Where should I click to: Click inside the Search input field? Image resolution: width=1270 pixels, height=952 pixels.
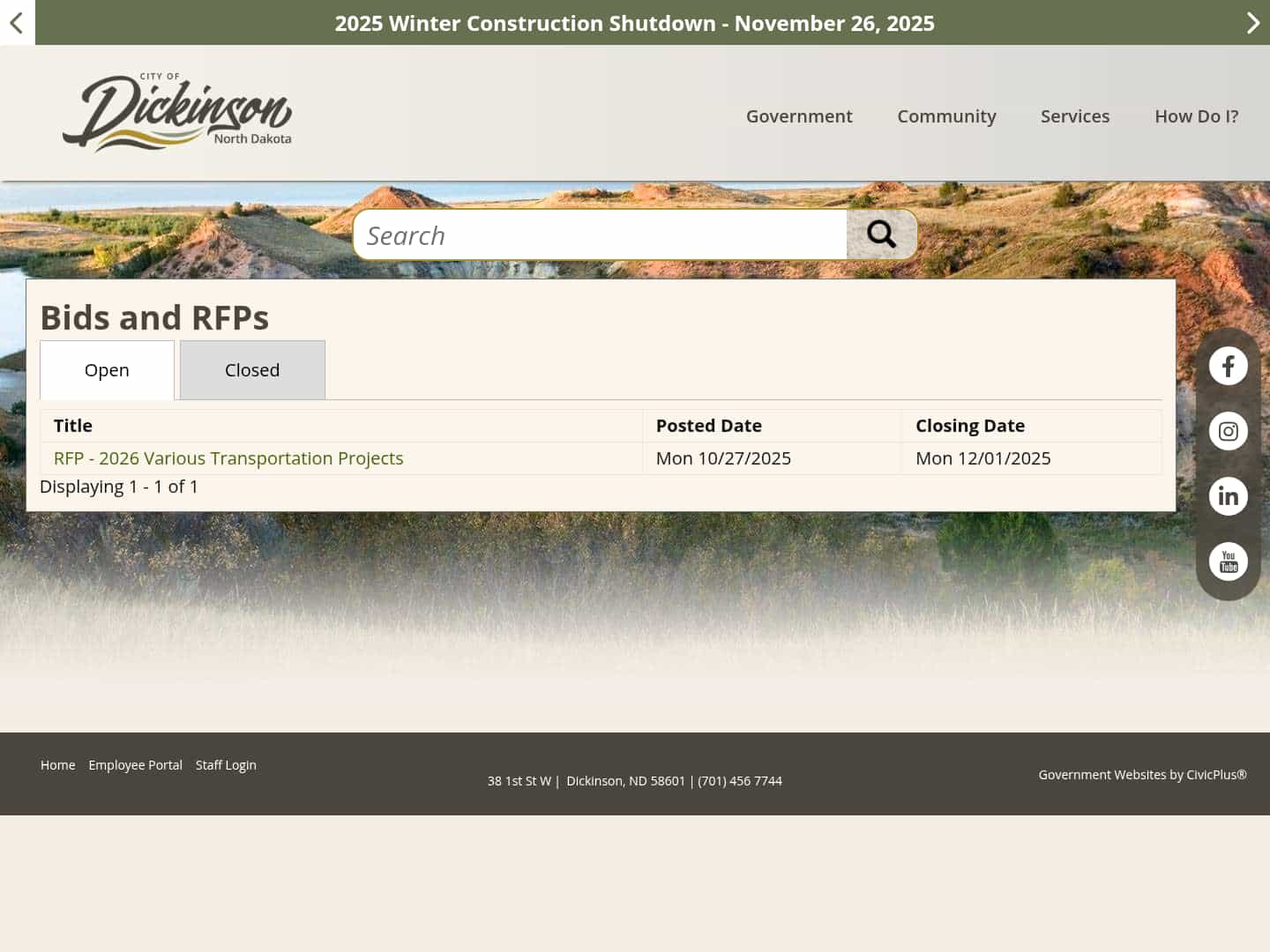(x=600, y=234)
